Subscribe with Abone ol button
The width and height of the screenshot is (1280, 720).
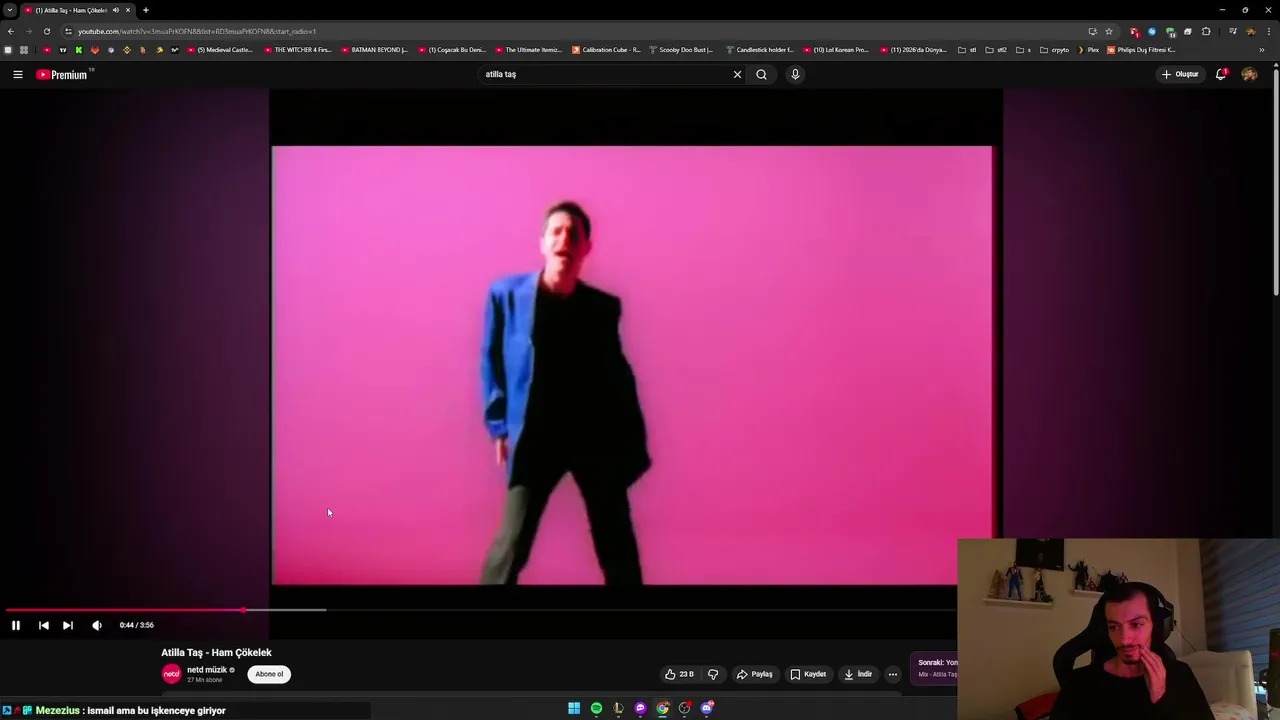(269, 674)
